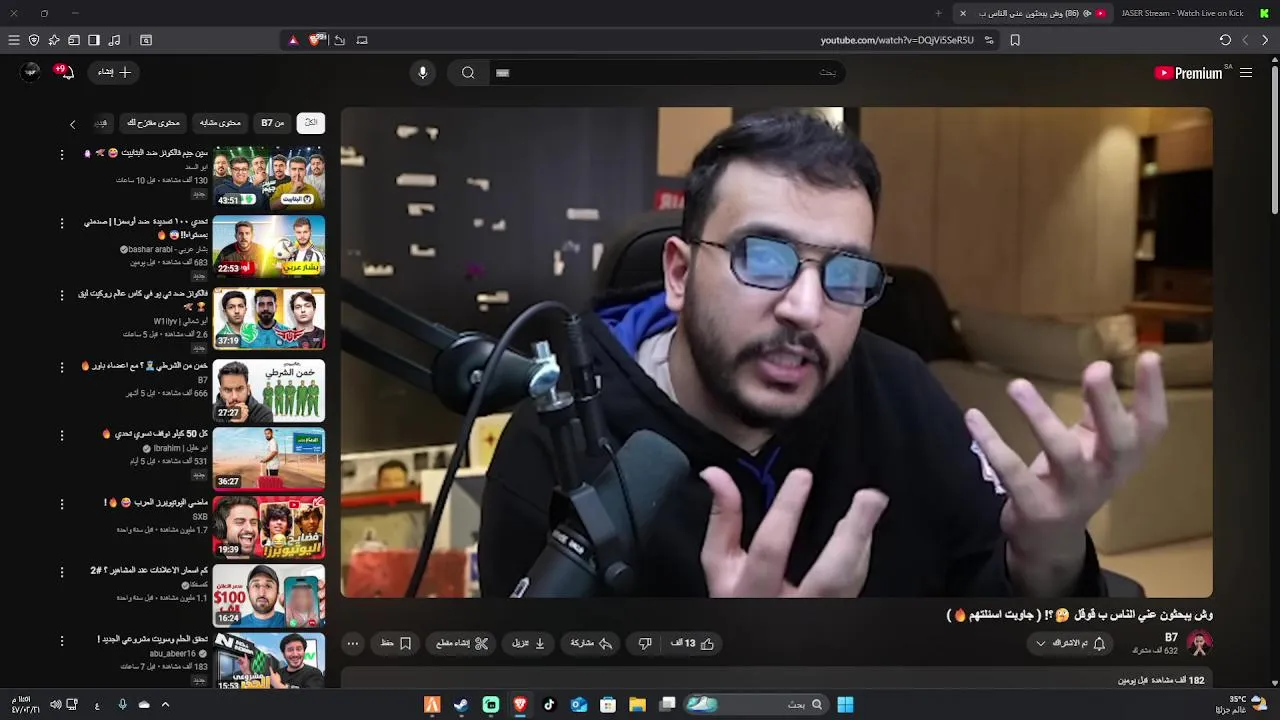Open the 43:51 recommended video thumbnail

click(269, 178)
